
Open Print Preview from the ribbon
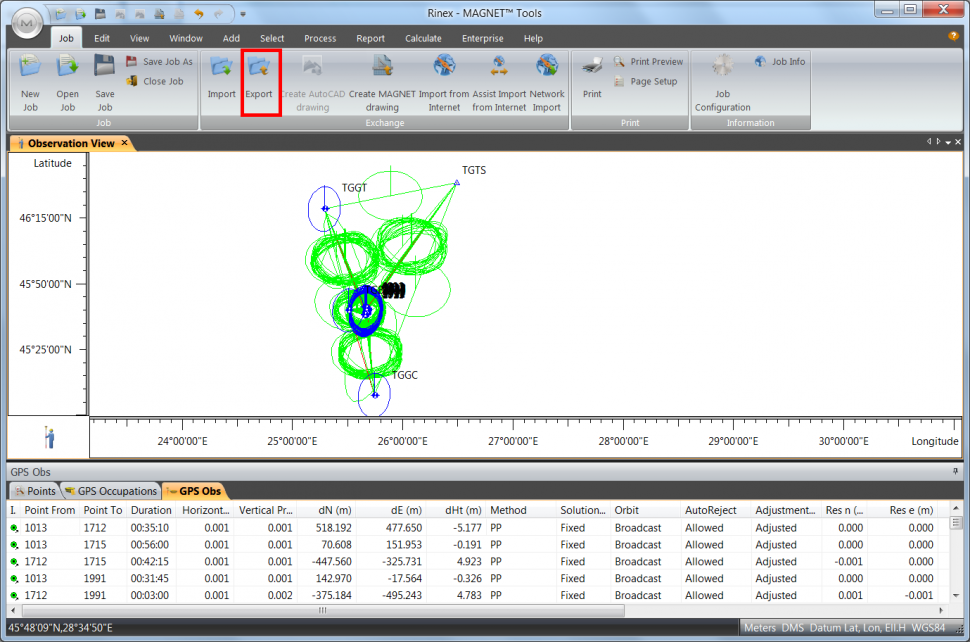pos(648,61)
